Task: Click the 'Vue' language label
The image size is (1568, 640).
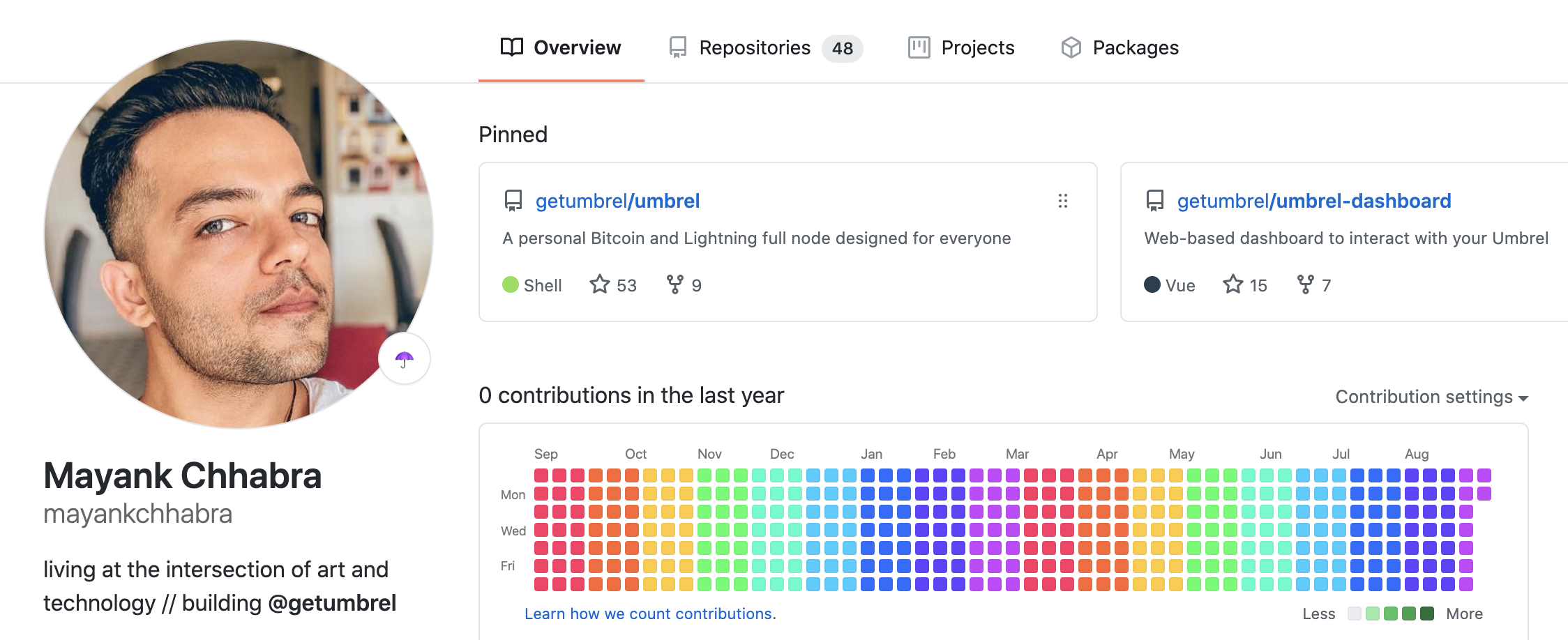Action: click(x=1180, y=285)
